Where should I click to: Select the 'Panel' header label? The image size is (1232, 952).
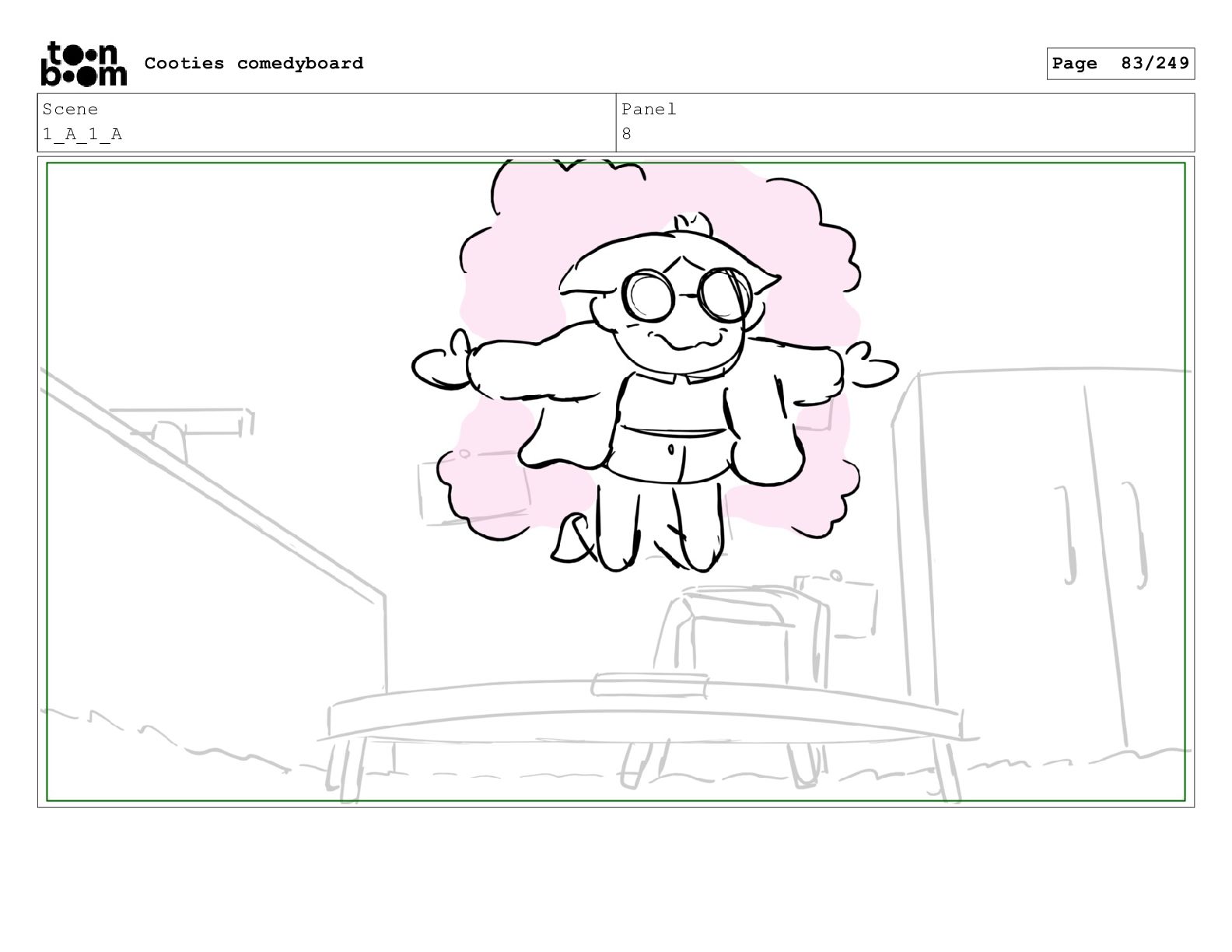pyautogui.click(x=649, y=110)
